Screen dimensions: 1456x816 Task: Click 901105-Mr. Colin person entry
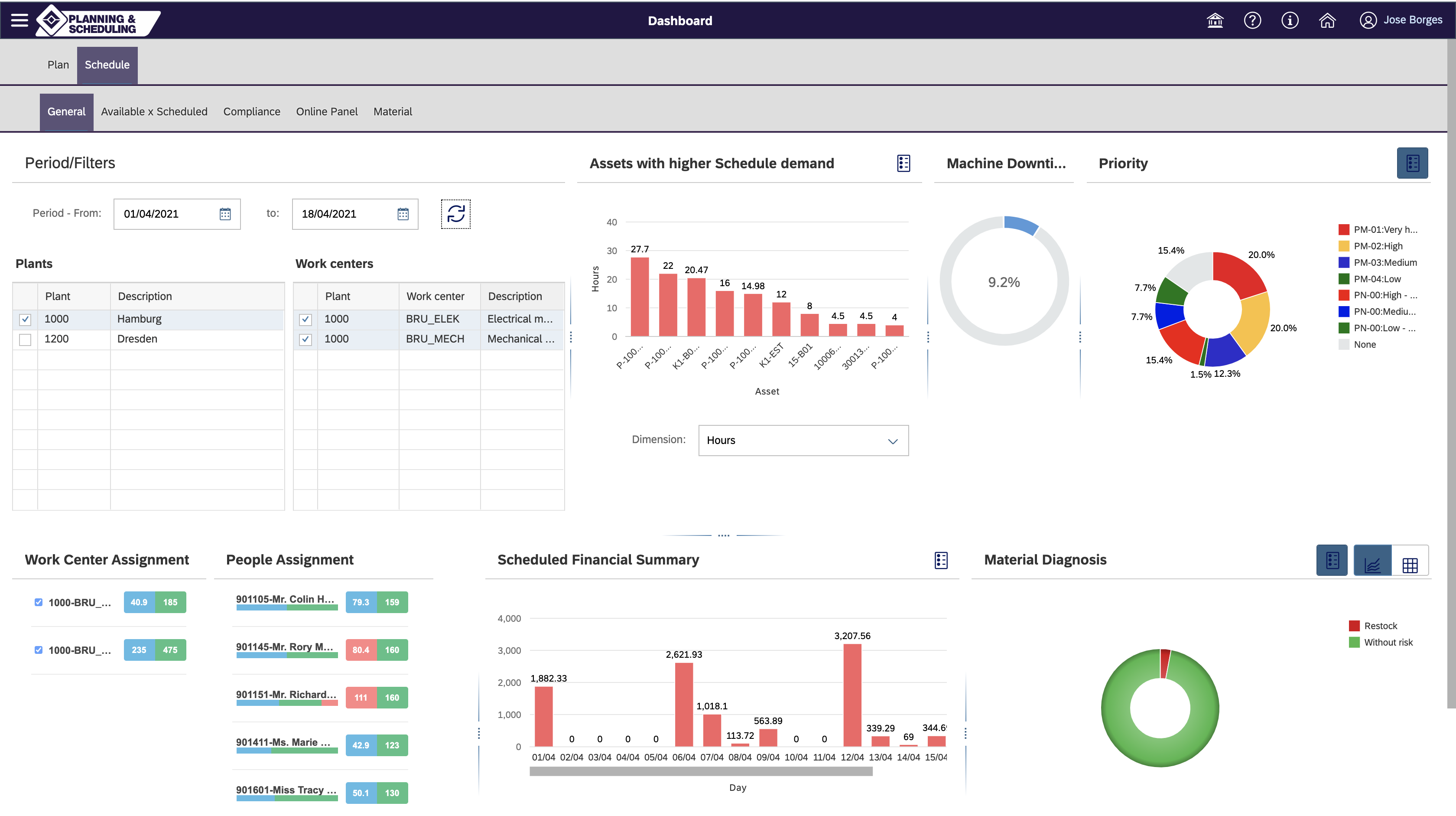point(286,599)
